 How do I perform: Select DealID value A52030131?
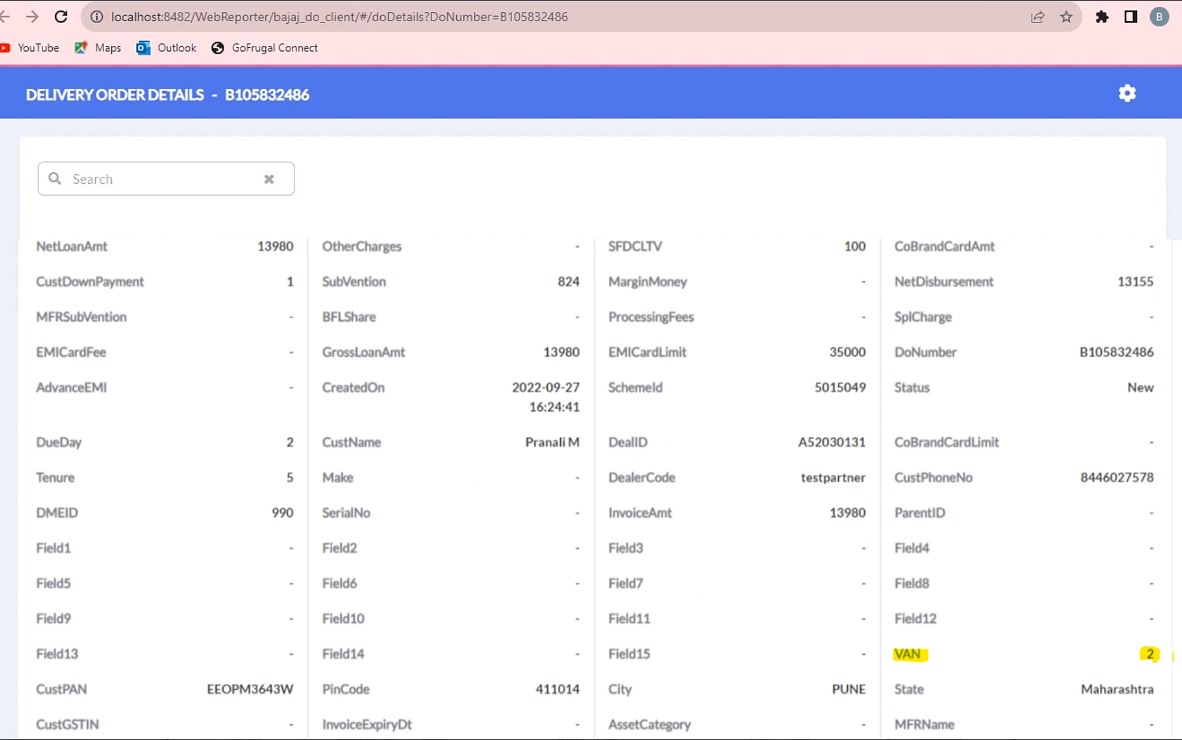(x=831, y=442)
